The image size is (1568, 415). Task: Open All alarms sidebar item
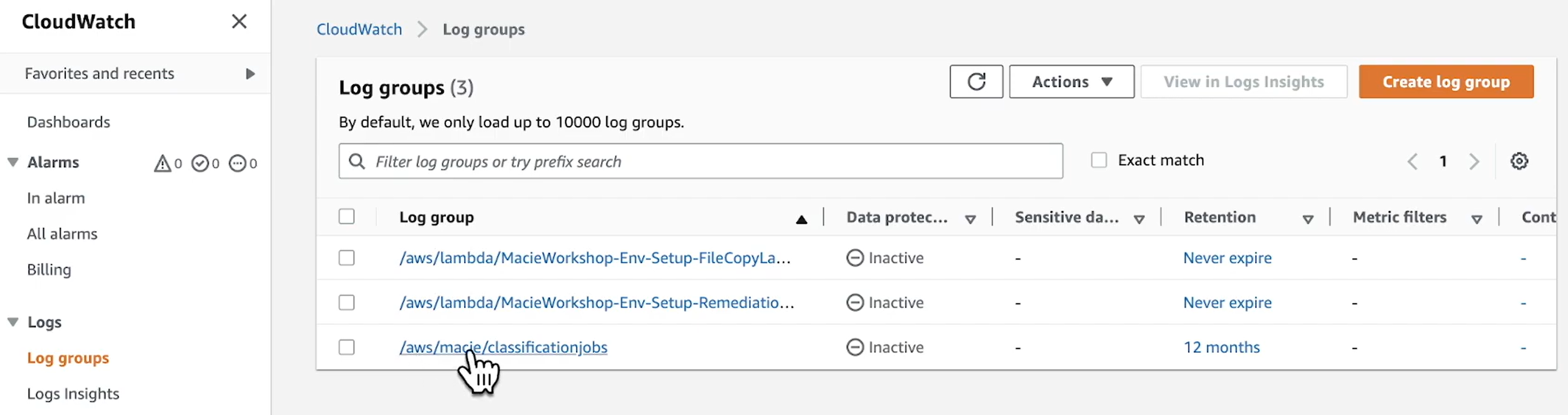point(62,234)
